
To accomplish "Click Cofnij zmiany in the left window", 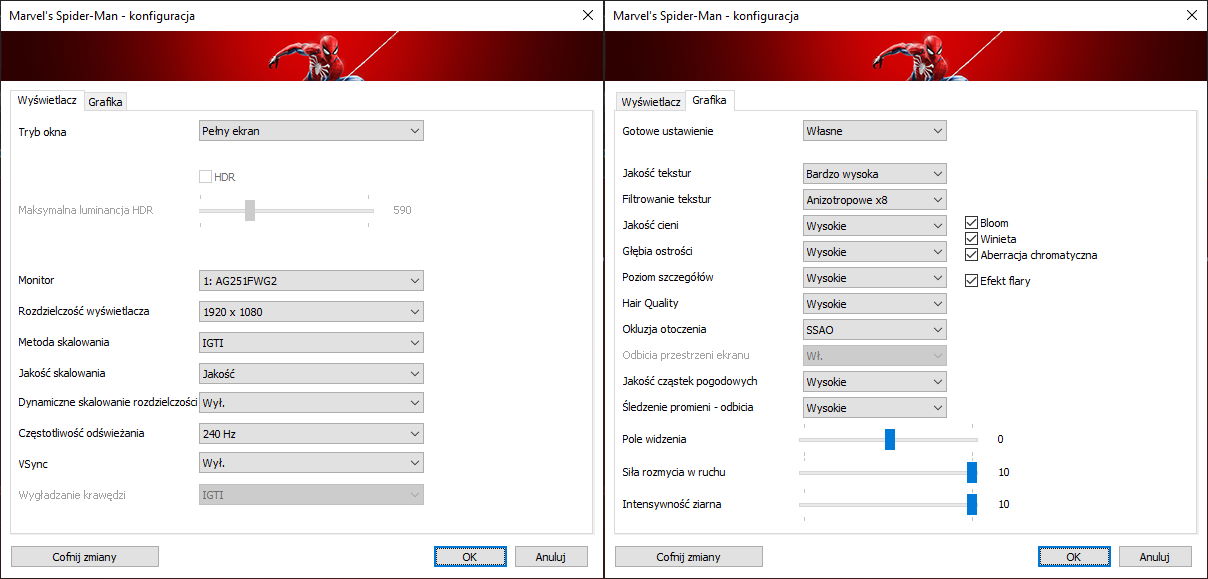I will pyautogui.click(x=85, y=557).
